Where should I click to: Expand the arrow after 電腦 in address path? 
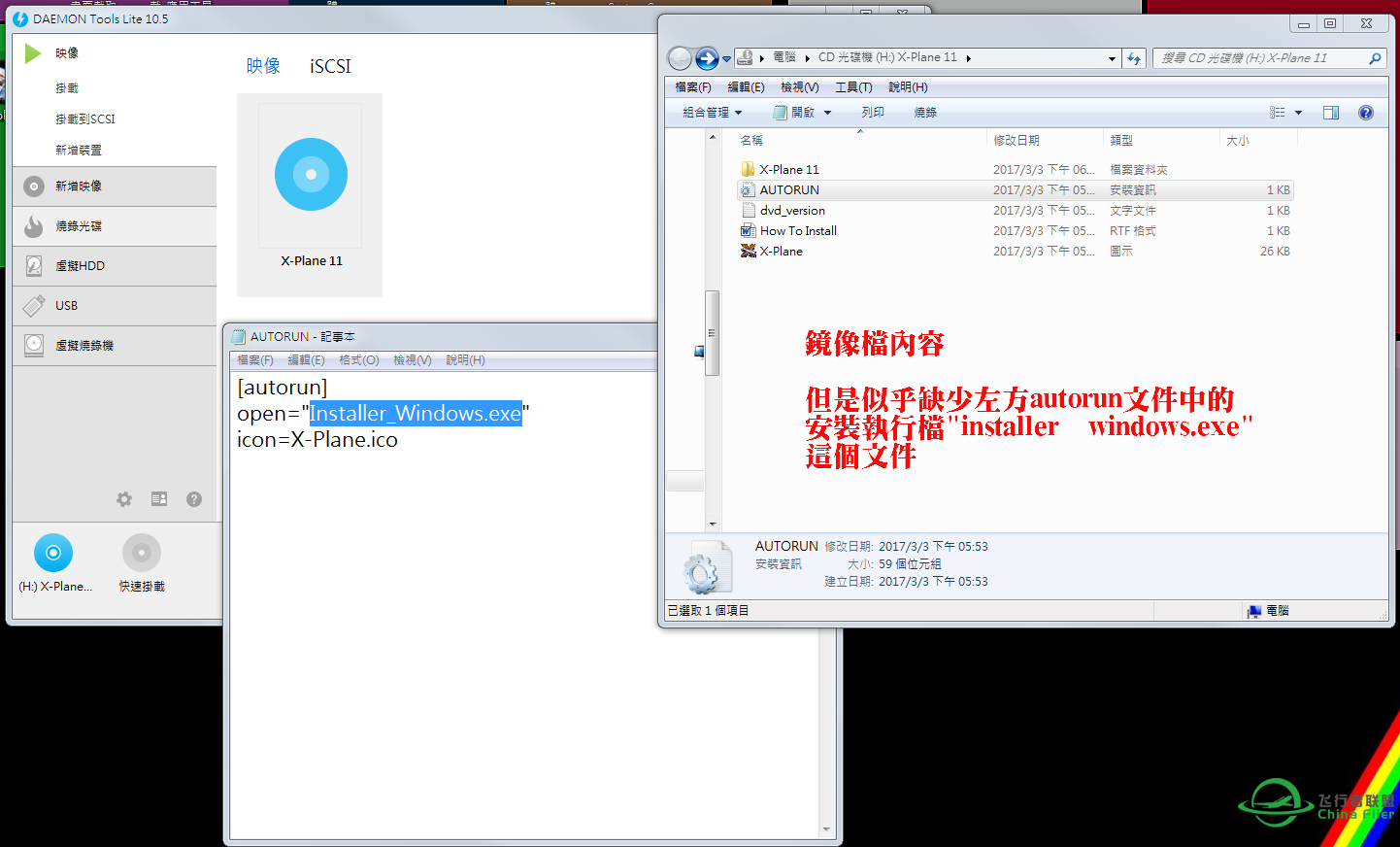[807, 58]
